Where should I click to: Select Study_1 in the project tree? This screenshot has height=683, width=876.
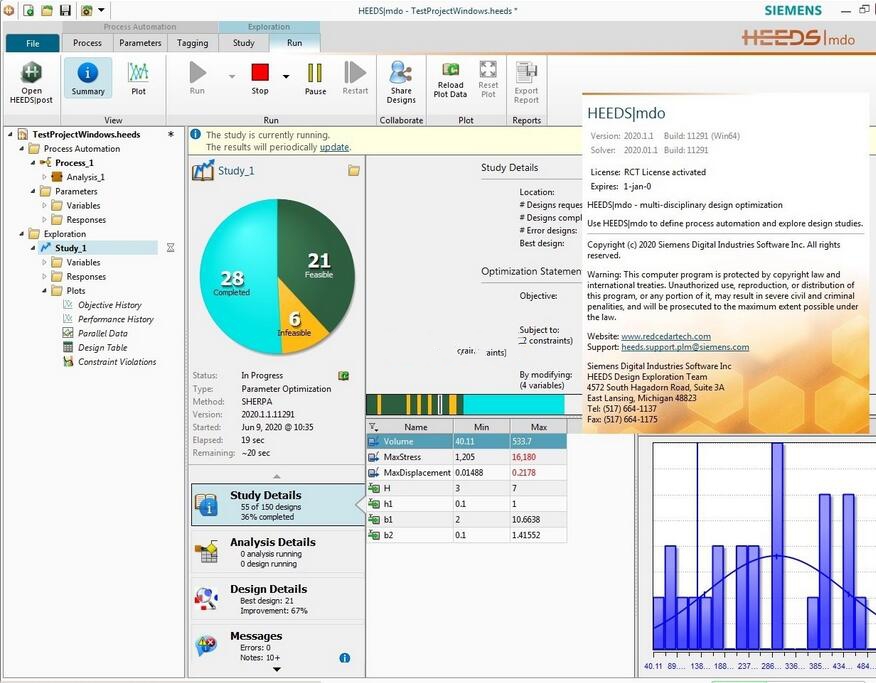click(x=70, y=248)
